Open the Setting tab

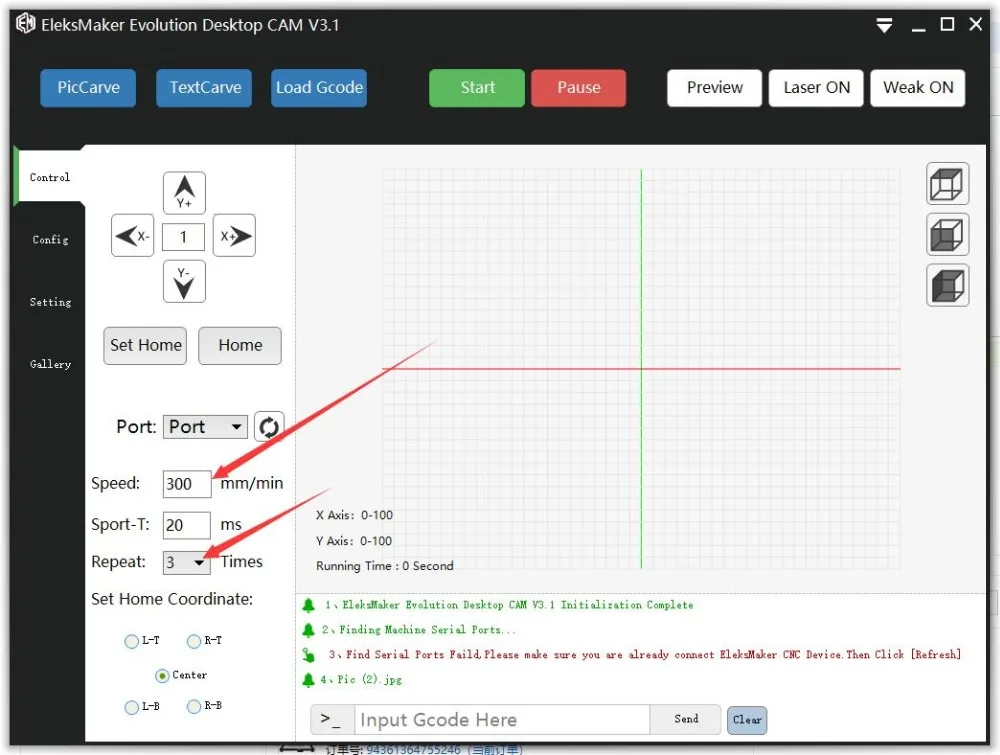coord(50,302)
